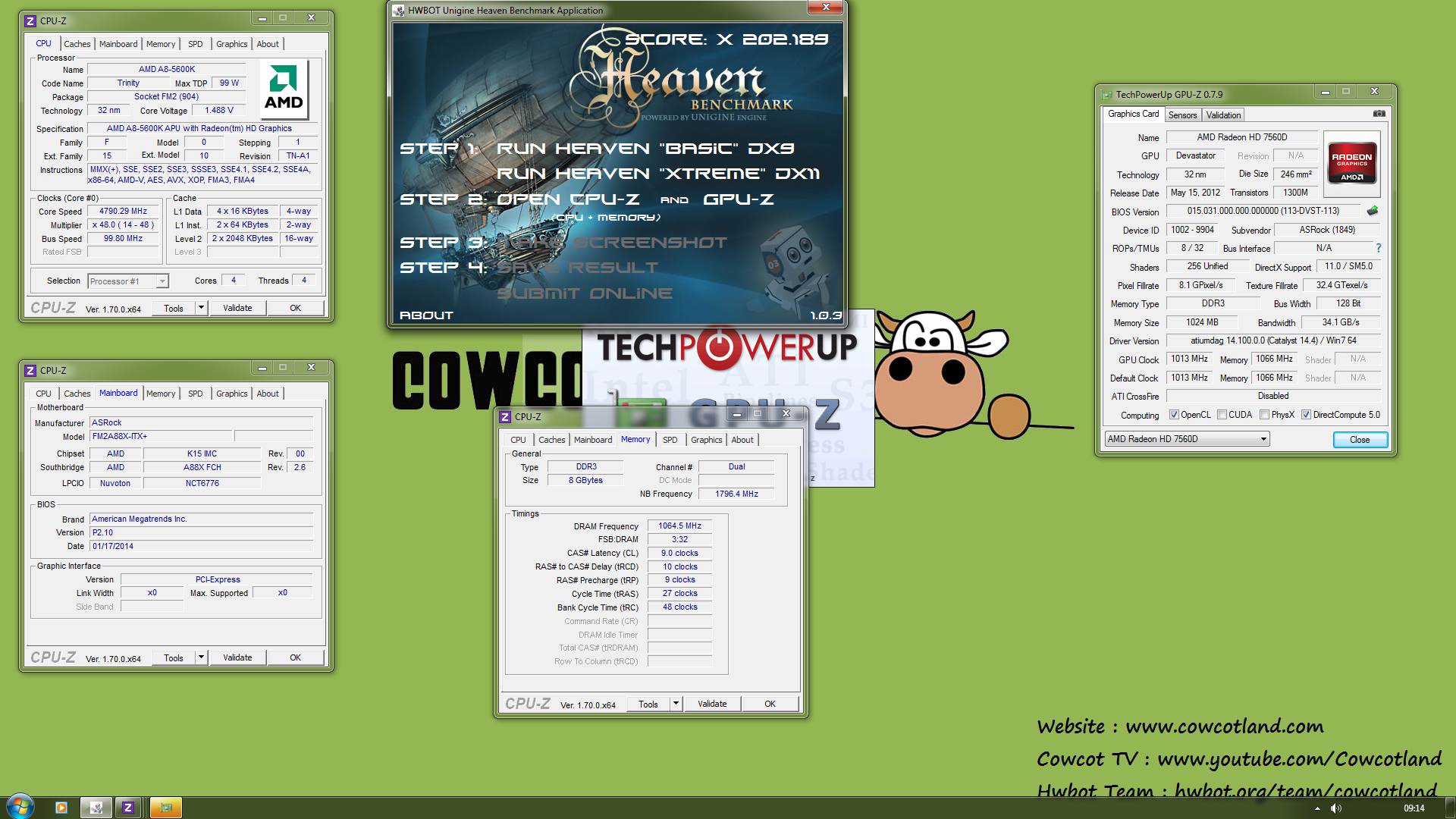
Task: Click the CPU-Z taskbar icon
Action: (128, 808)
